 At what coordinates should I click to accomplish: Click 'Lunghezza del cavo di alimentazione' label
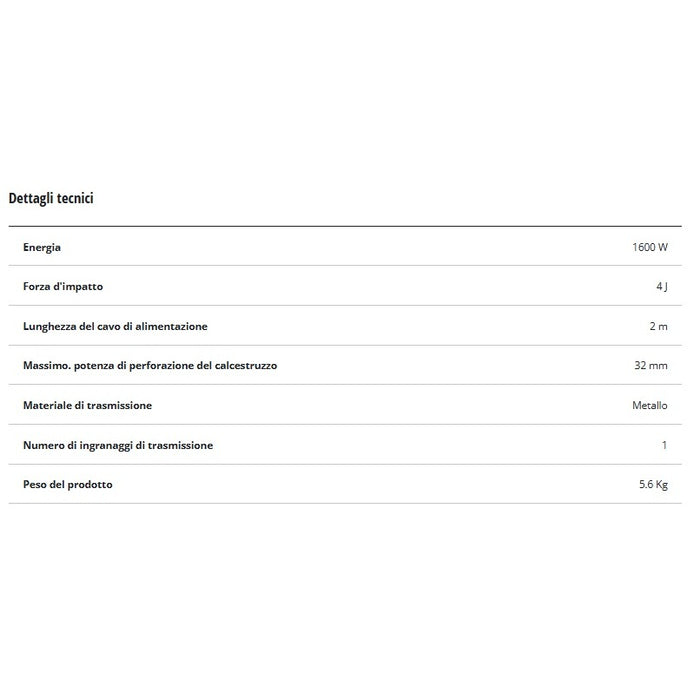coord(115,326)
